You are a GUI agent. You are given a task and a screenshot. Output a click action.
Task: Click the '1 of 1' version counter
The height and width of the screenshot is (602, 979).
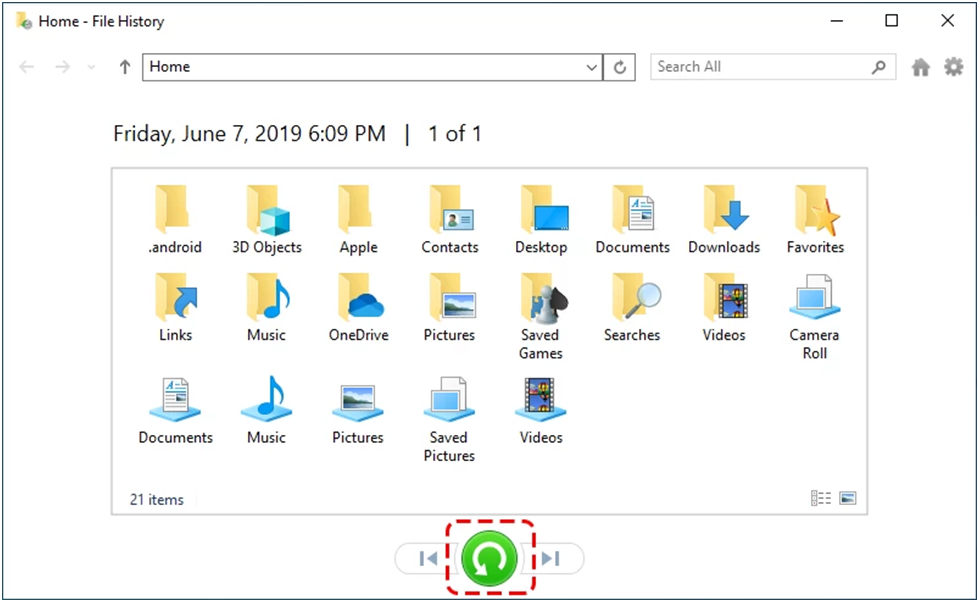[x=455, y=134]
